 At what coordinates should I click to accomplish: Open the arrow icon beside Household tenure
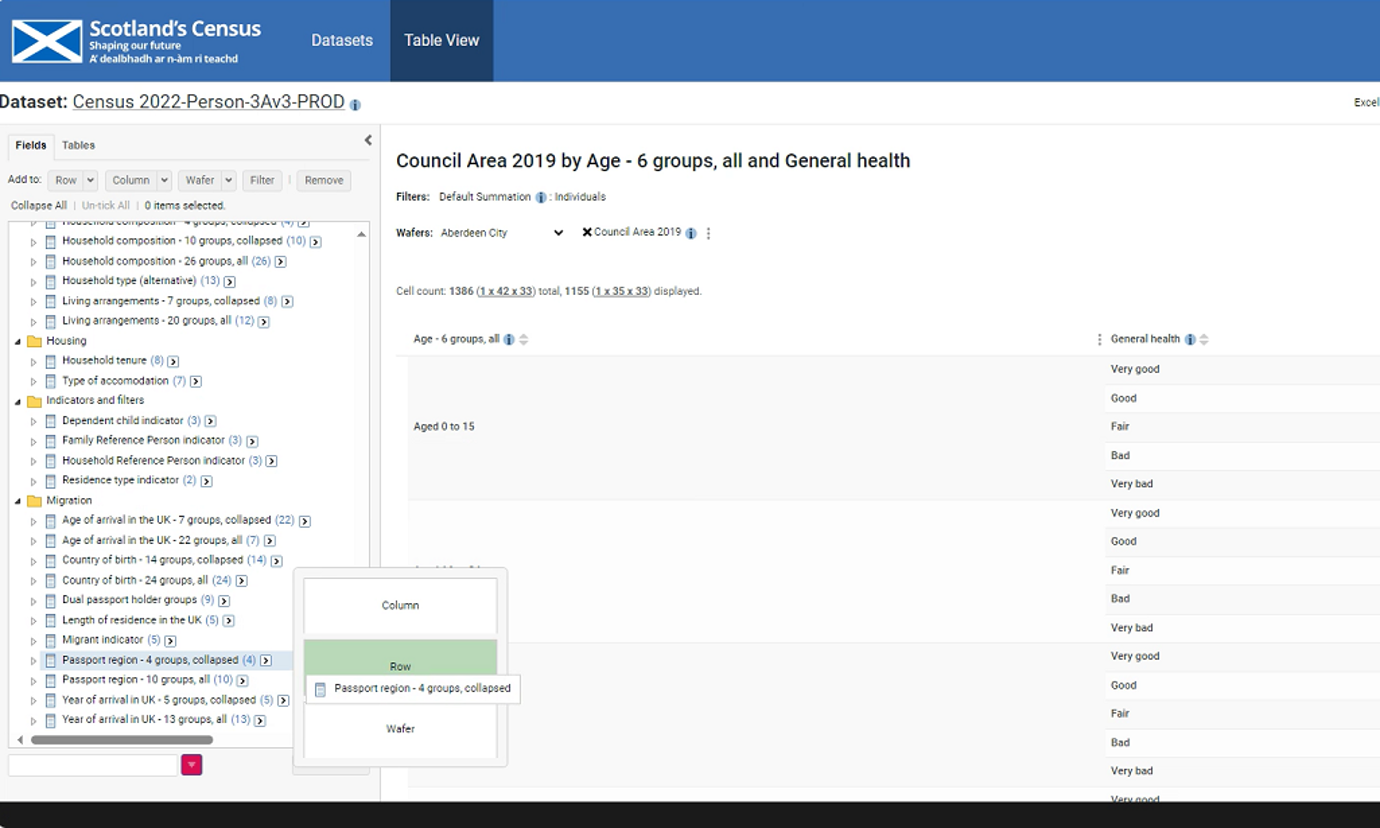click(173, 361)
